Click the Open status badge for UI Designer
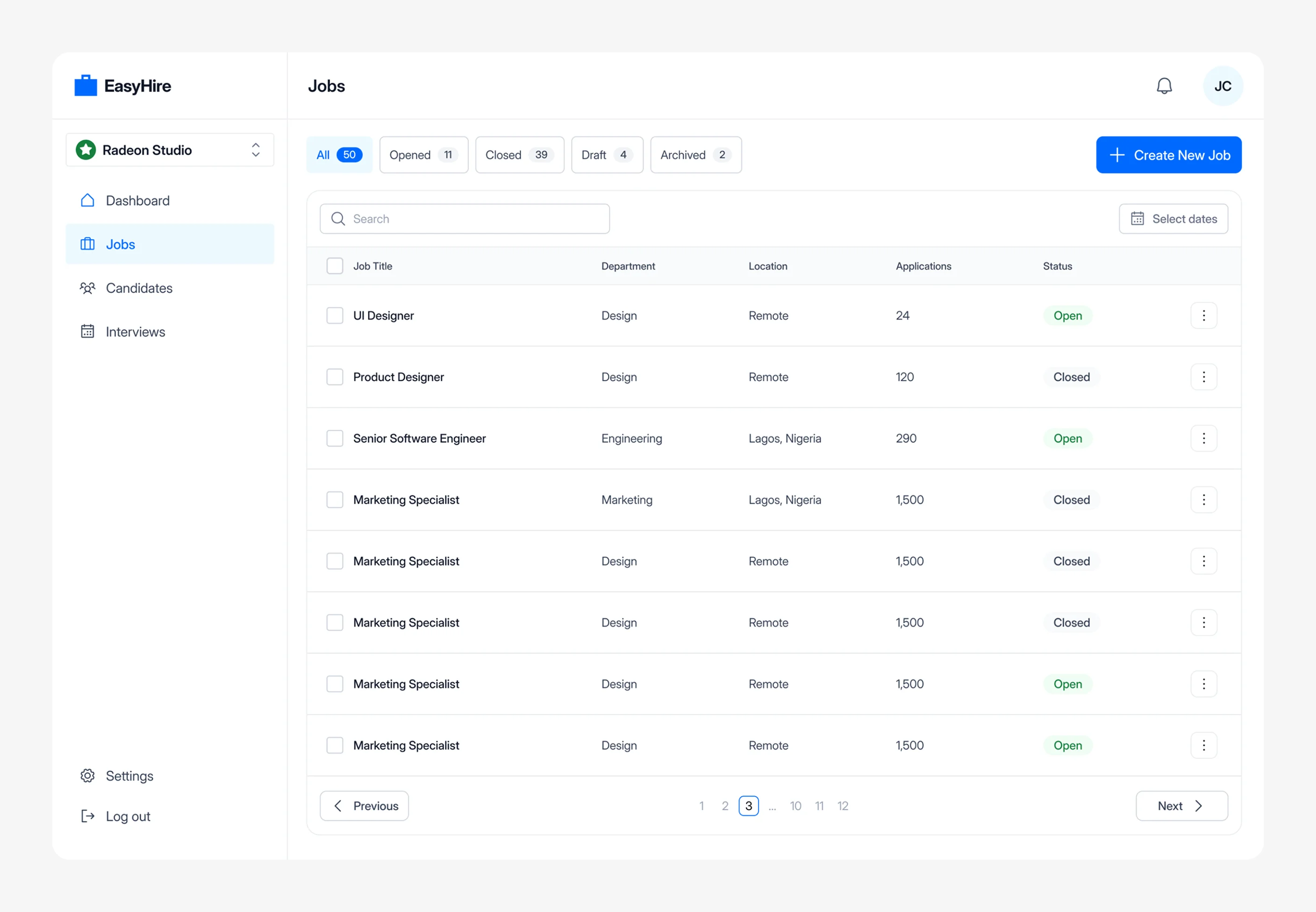Image resolution: width=1316 pixels, height=912 pixels. pos(1067,315)
